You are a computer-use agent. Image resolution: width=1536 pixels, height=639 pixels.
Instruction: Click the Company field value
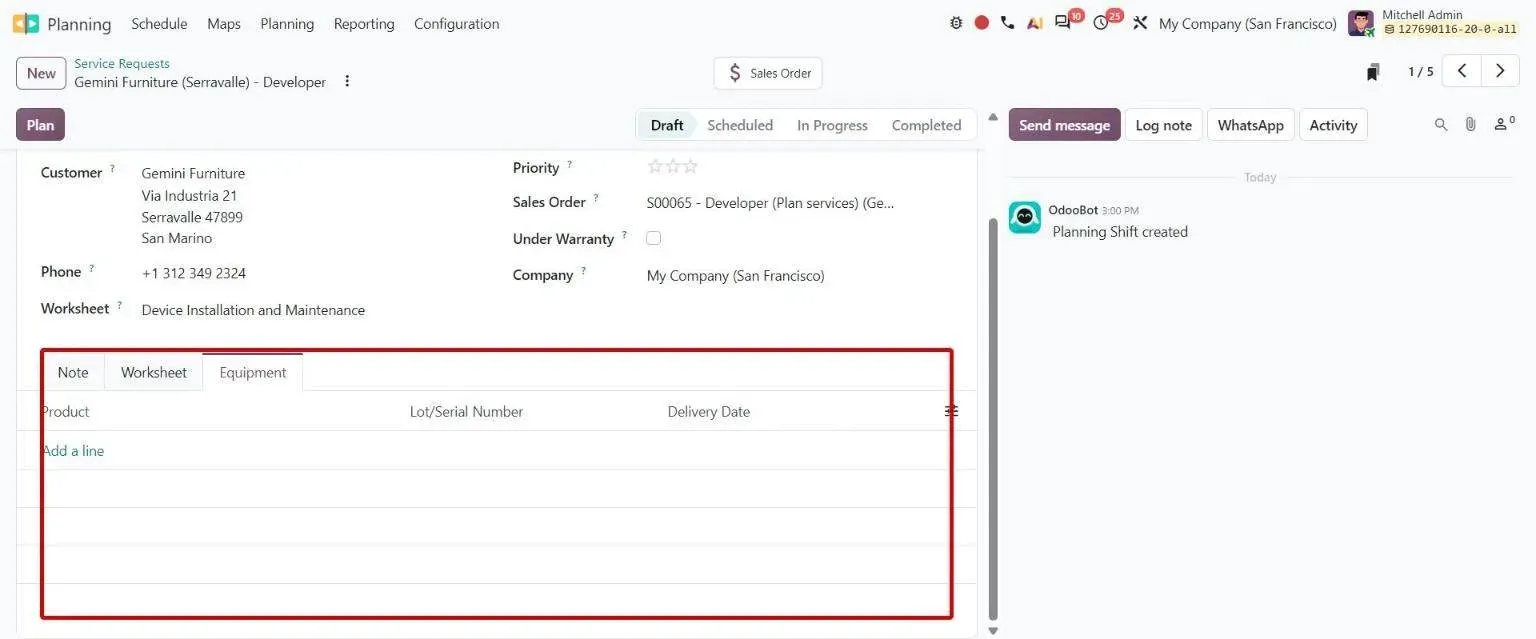point(736,276)
